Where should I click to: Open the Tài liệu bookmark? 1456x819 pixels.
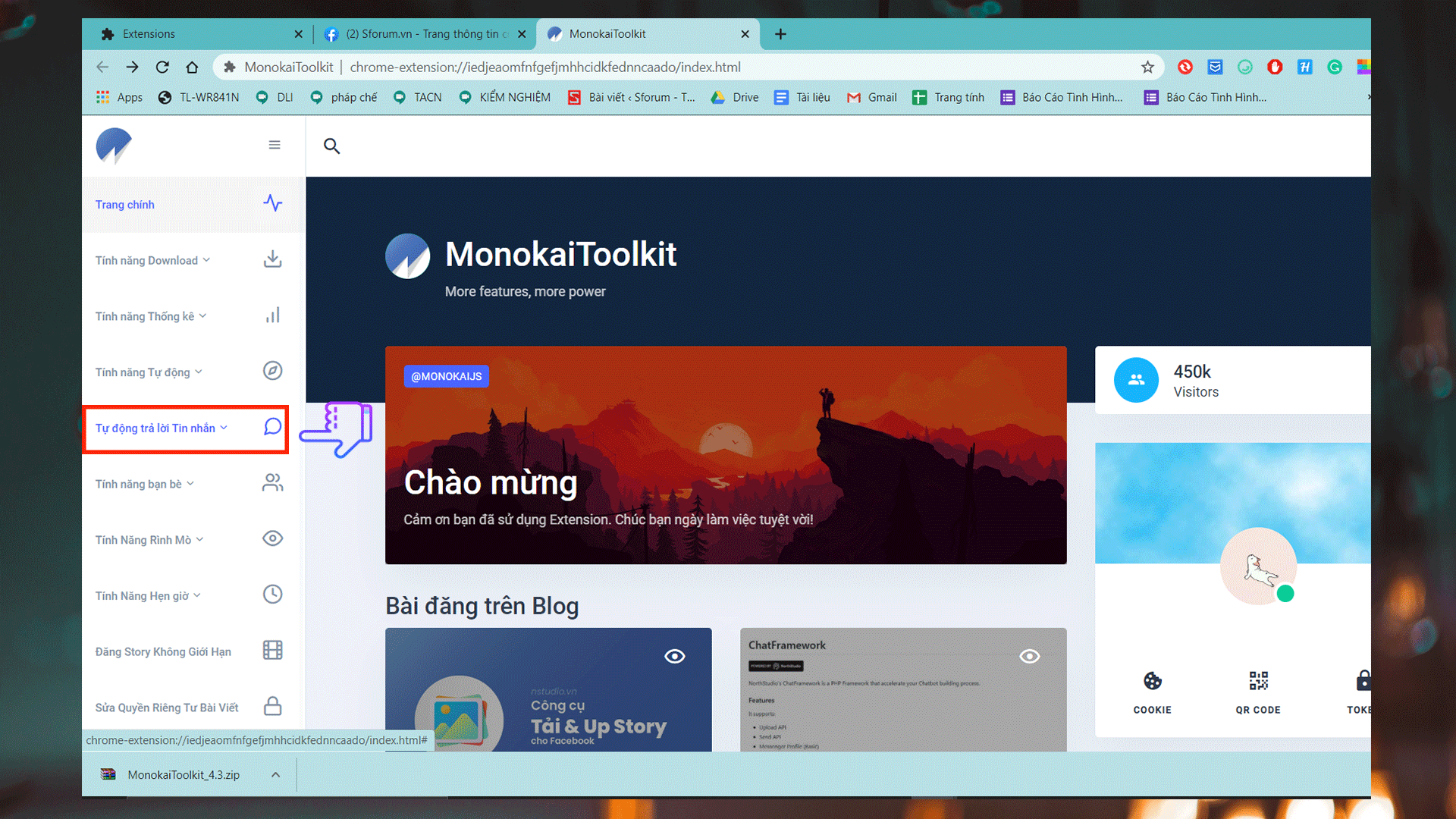pyautogui.click(x=802, y=98)
